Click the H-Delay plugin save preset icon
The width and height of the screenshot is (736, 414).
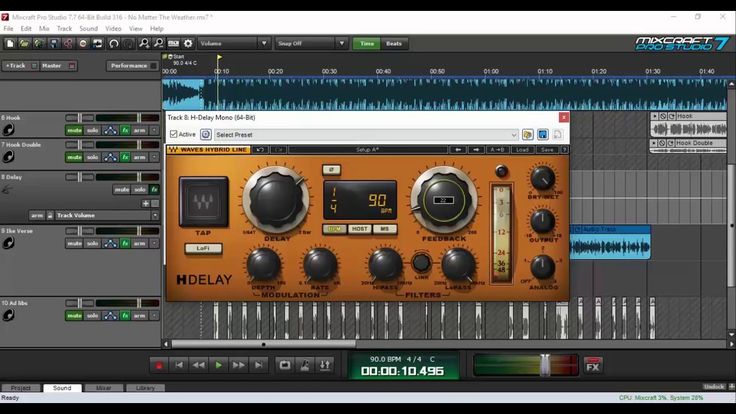(x=543, y=135)
